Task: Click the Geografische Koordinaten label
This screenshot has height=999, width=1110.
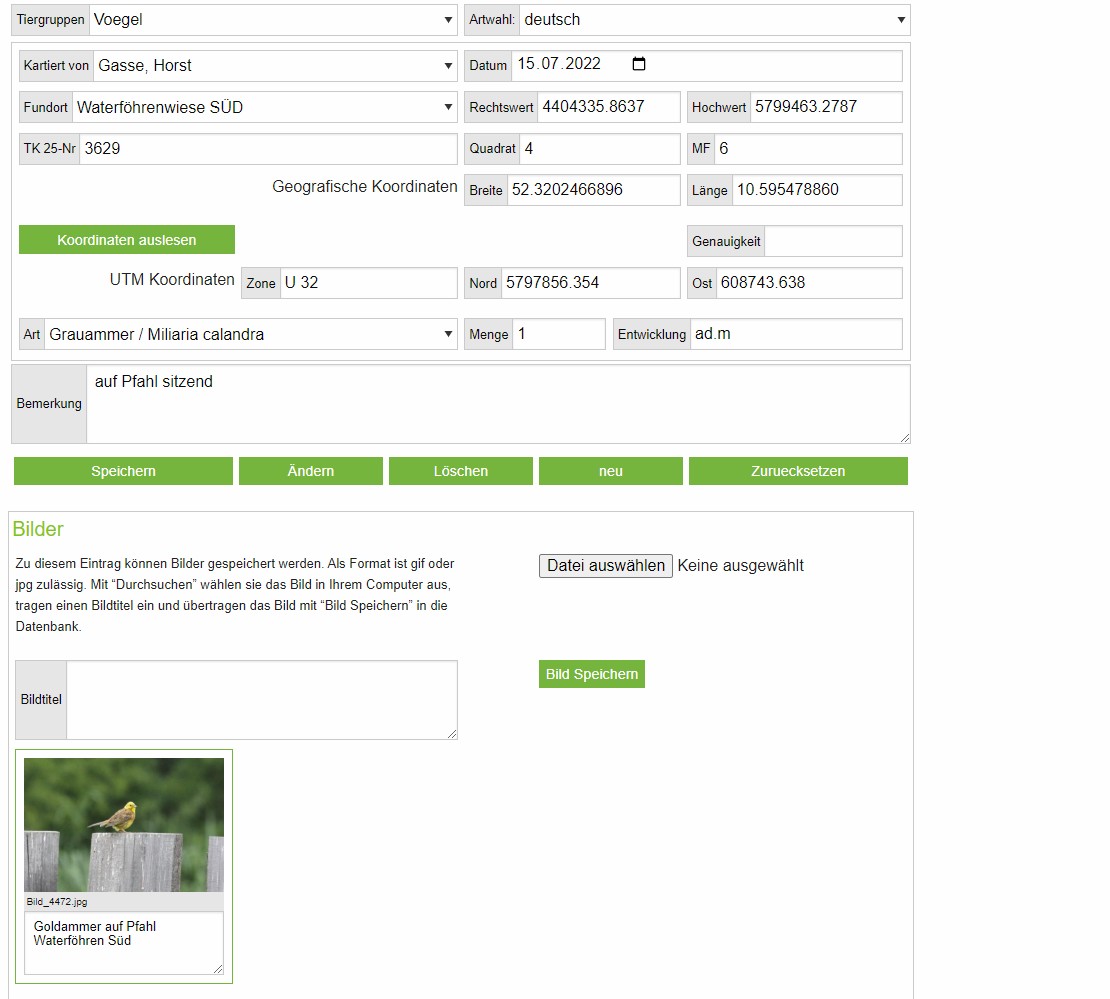Action: point(365,186)
